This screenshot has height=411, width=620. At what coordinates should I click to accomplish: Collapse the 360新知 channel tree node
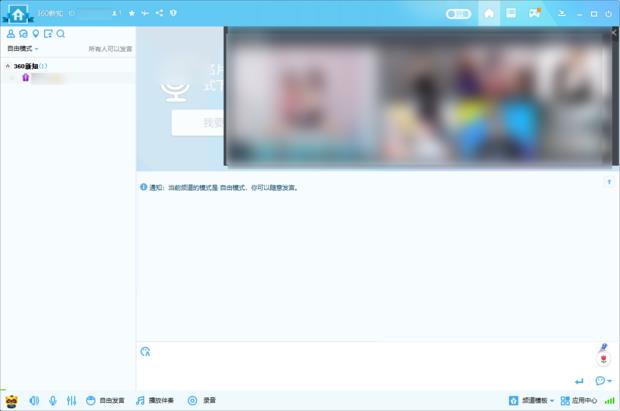8,66
